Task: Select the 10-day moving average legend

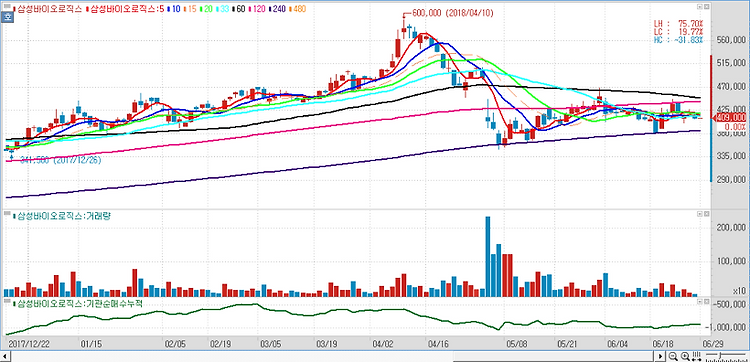Action: [x=175, y=9]
